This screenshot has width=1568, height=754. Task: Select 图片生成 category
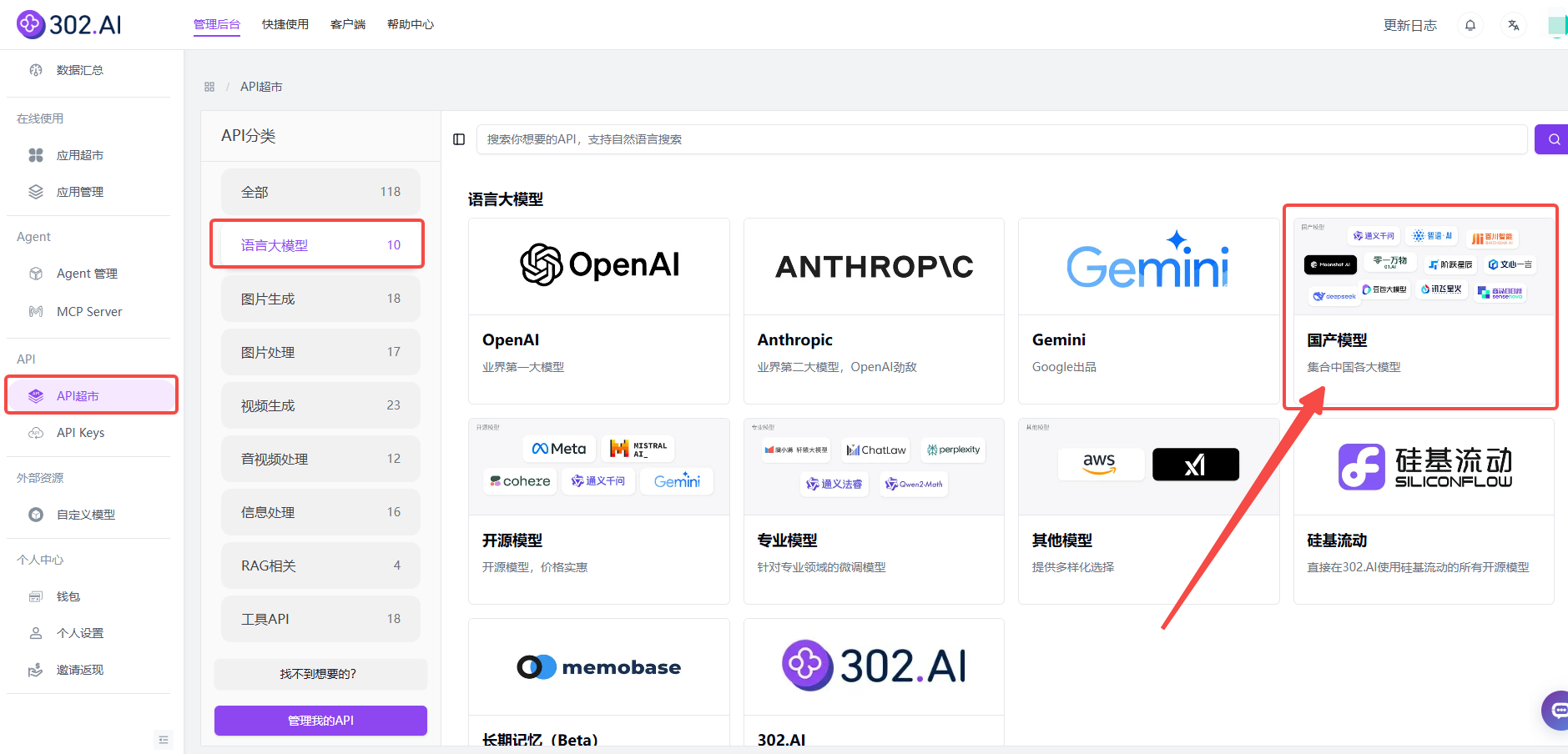[320, 299]
